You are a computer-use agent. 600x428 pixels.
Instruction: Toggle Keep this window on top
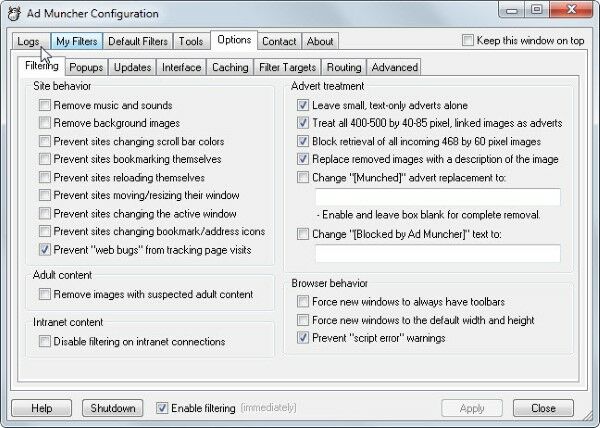(468, 40)
